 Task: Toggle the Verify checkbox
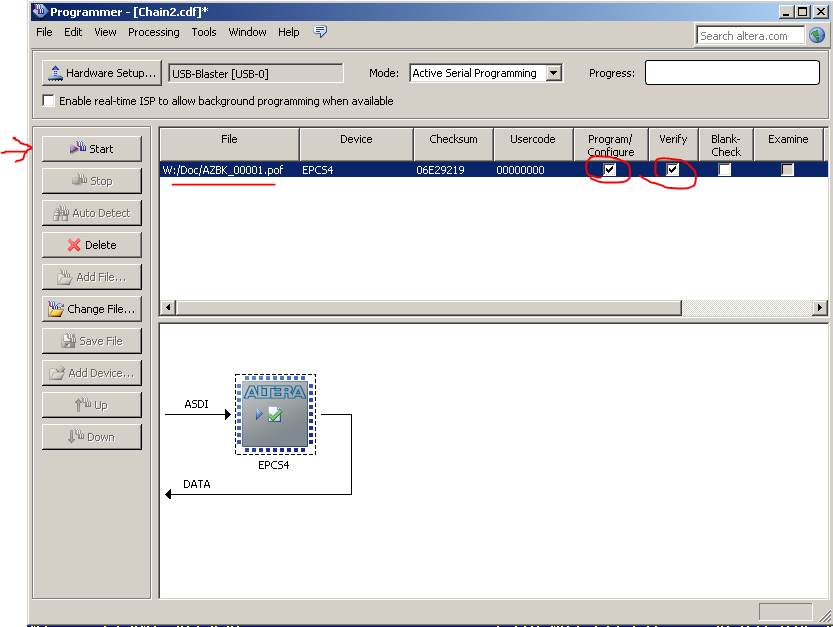(673, 170)
